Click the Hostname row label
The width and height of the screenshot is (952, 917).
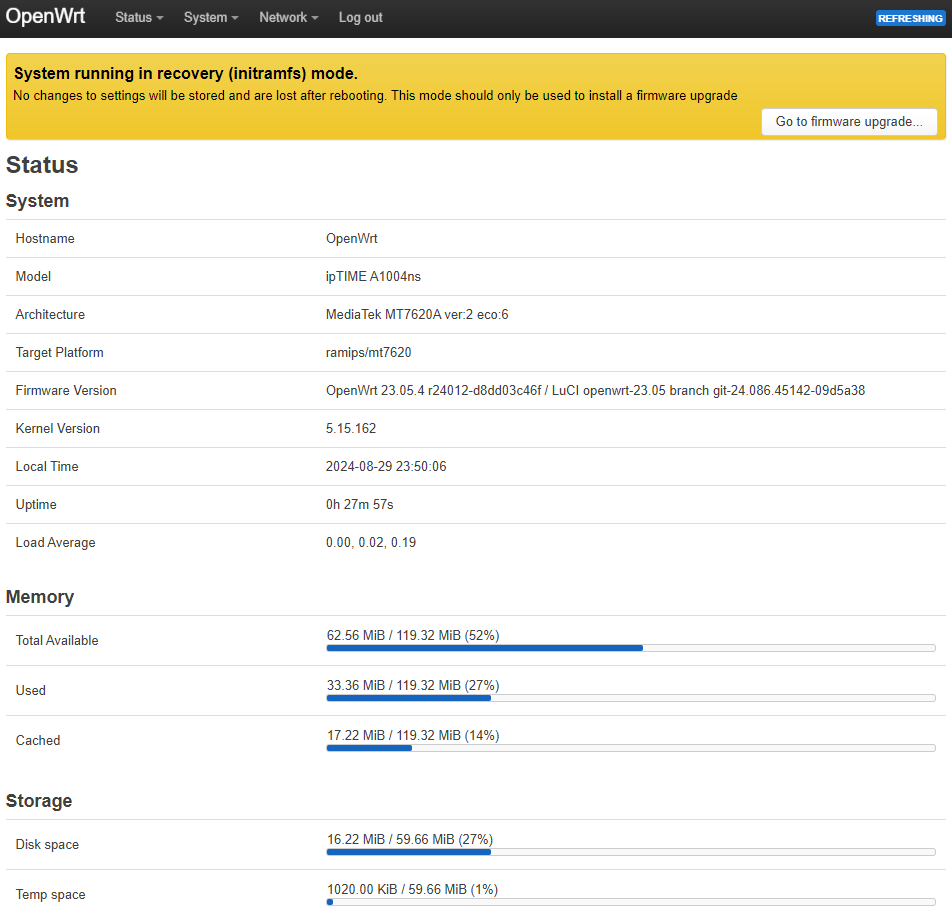coord(45,239)
